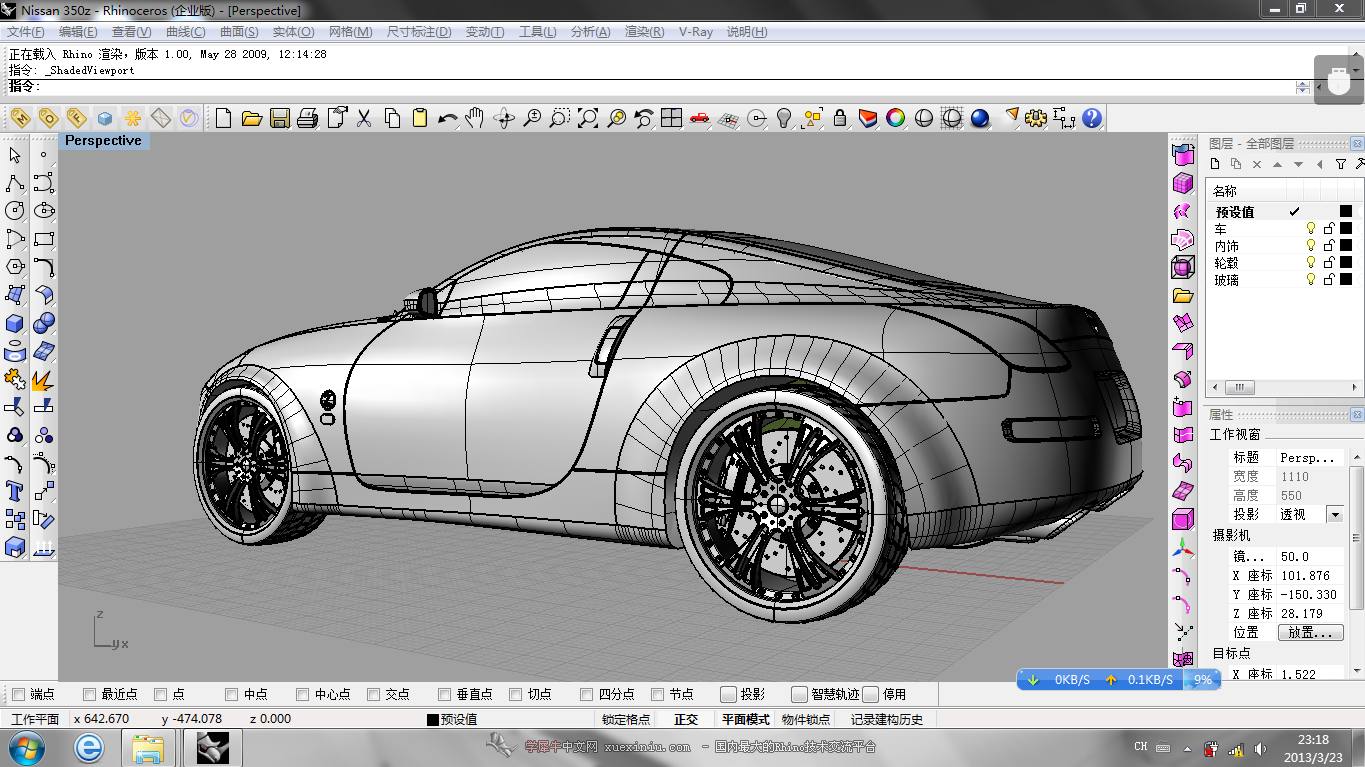
Task: Open the 编辑(E) menu
Action: tap(77, 32)
